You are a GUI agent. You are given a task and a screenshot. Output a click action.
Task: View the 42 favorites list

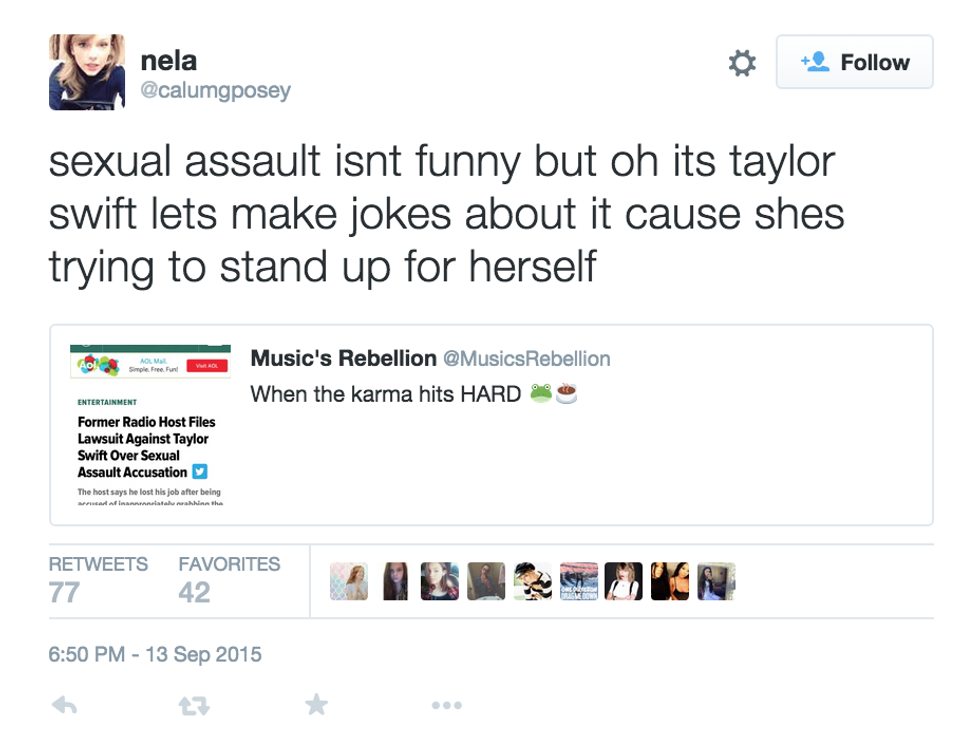click(194, 592)
